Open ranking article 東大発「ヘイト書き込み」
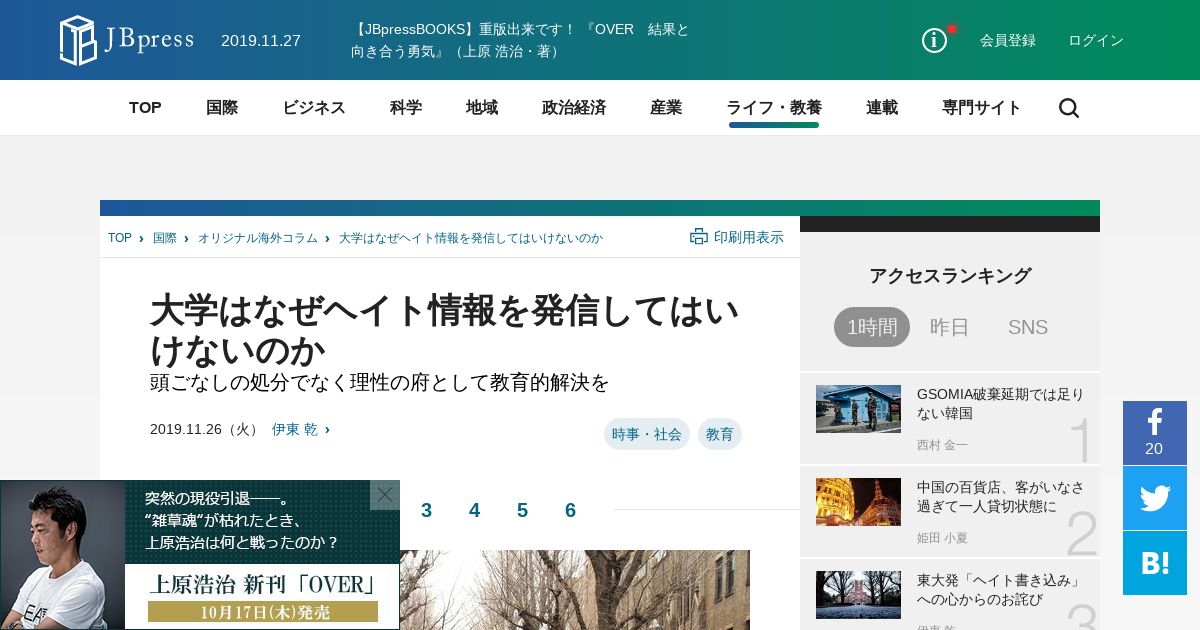 pos(1000,590)
